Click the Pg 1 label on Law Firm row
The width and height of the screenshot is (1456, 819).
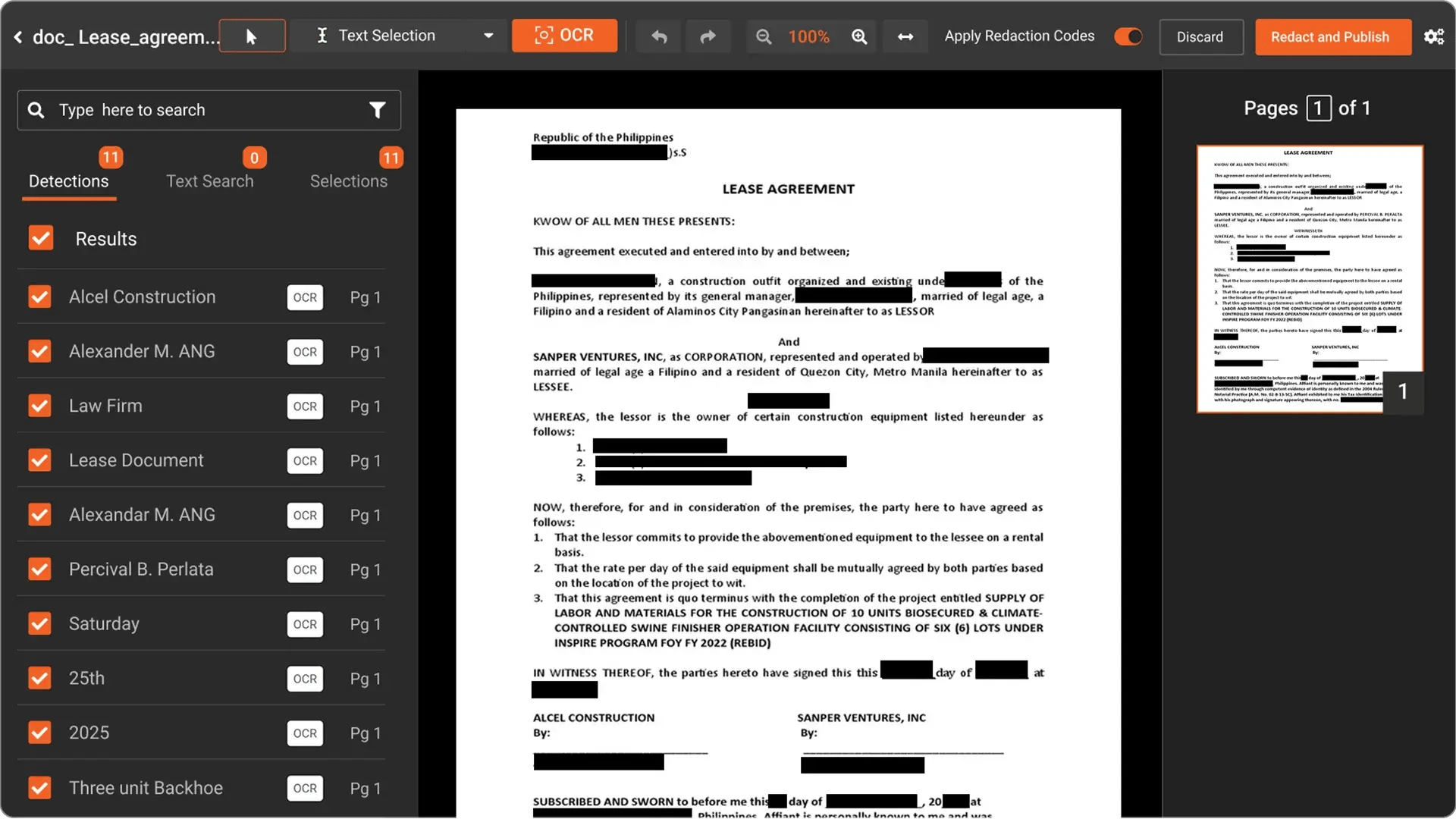point(366,406)
